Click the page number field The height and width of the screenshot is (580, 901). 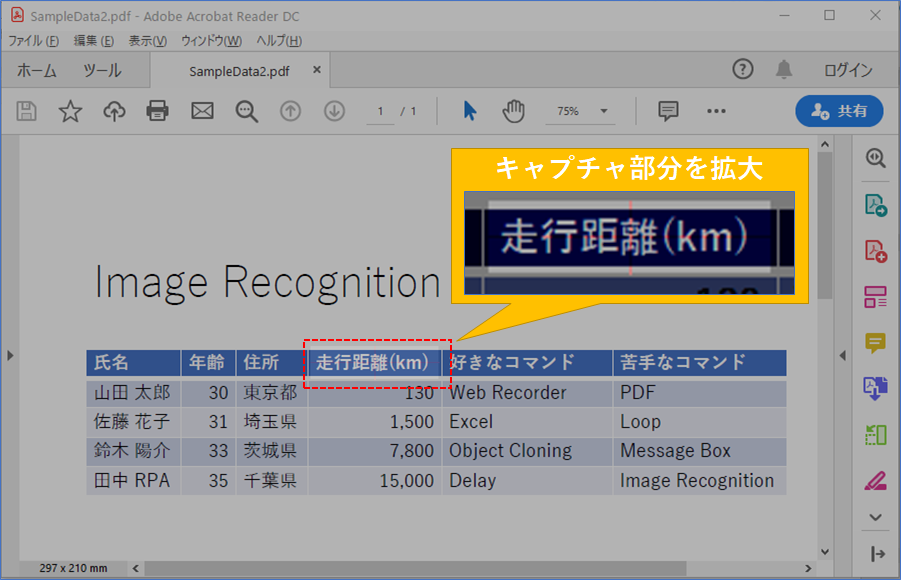pos(380,111)
